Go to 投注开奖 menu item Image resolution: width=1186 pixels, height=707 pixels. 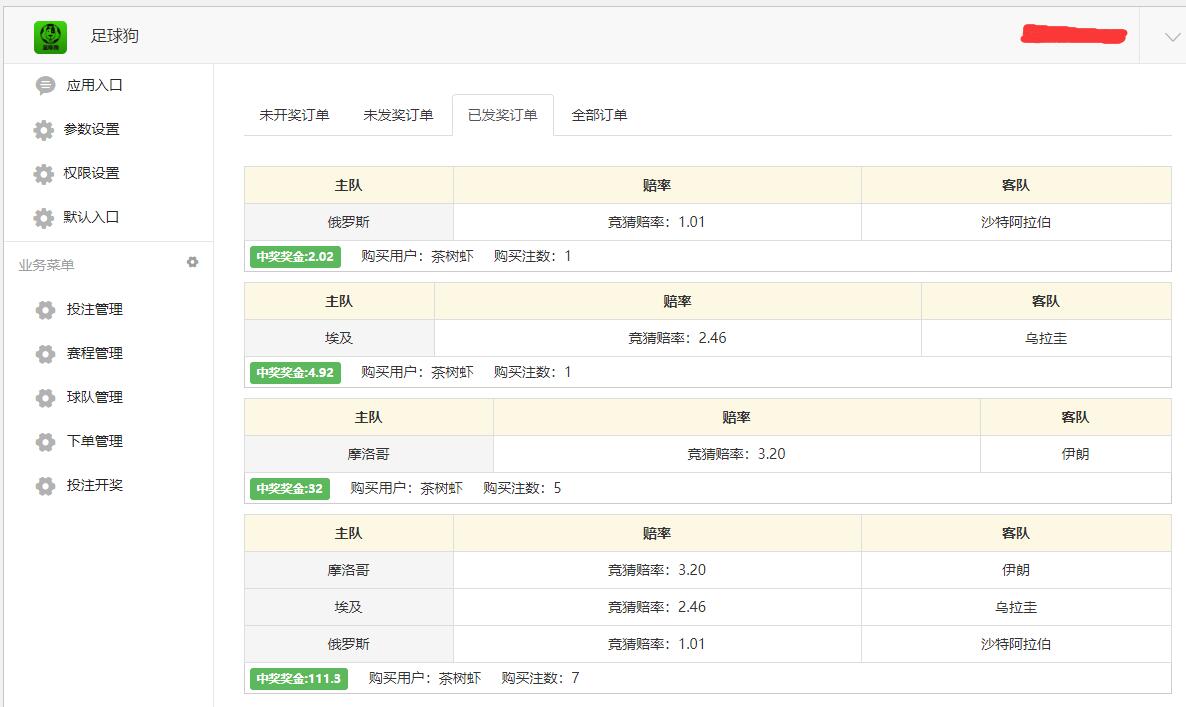95,485
